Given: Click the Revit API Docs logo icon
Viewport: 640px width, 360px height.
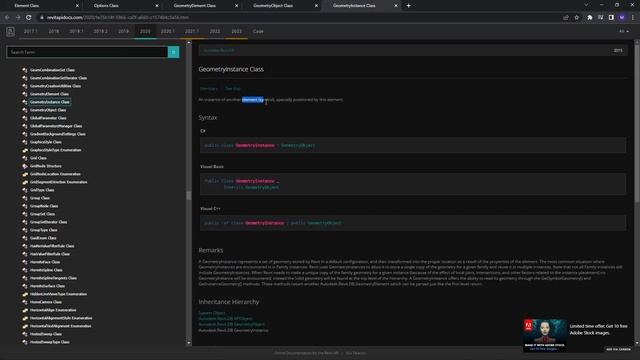Looking at the screenshot, I should [10, 31].
